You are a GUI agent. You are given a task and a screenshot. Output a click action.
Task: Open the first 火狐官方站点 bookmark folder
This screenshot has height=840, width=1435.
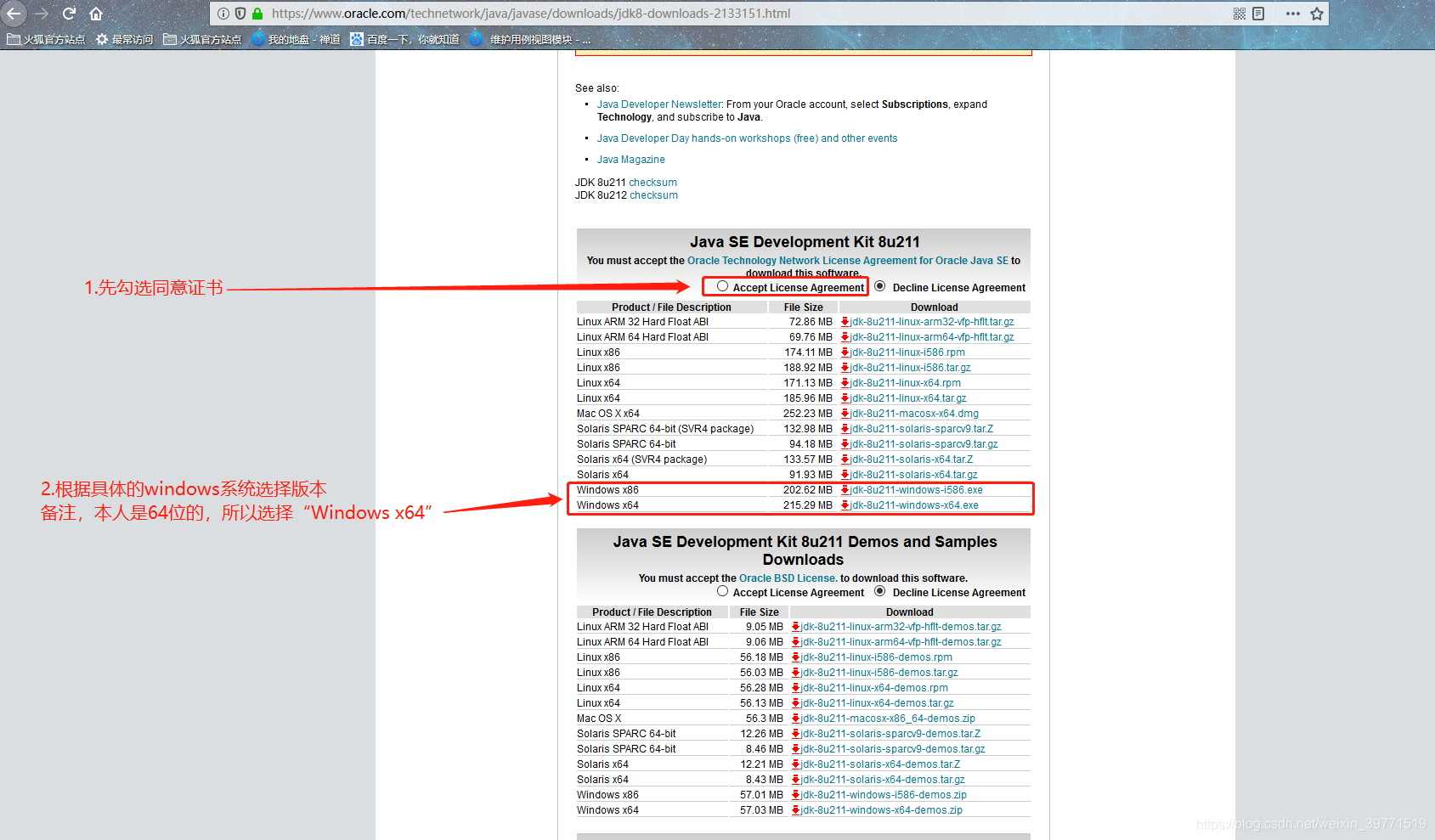46,39
